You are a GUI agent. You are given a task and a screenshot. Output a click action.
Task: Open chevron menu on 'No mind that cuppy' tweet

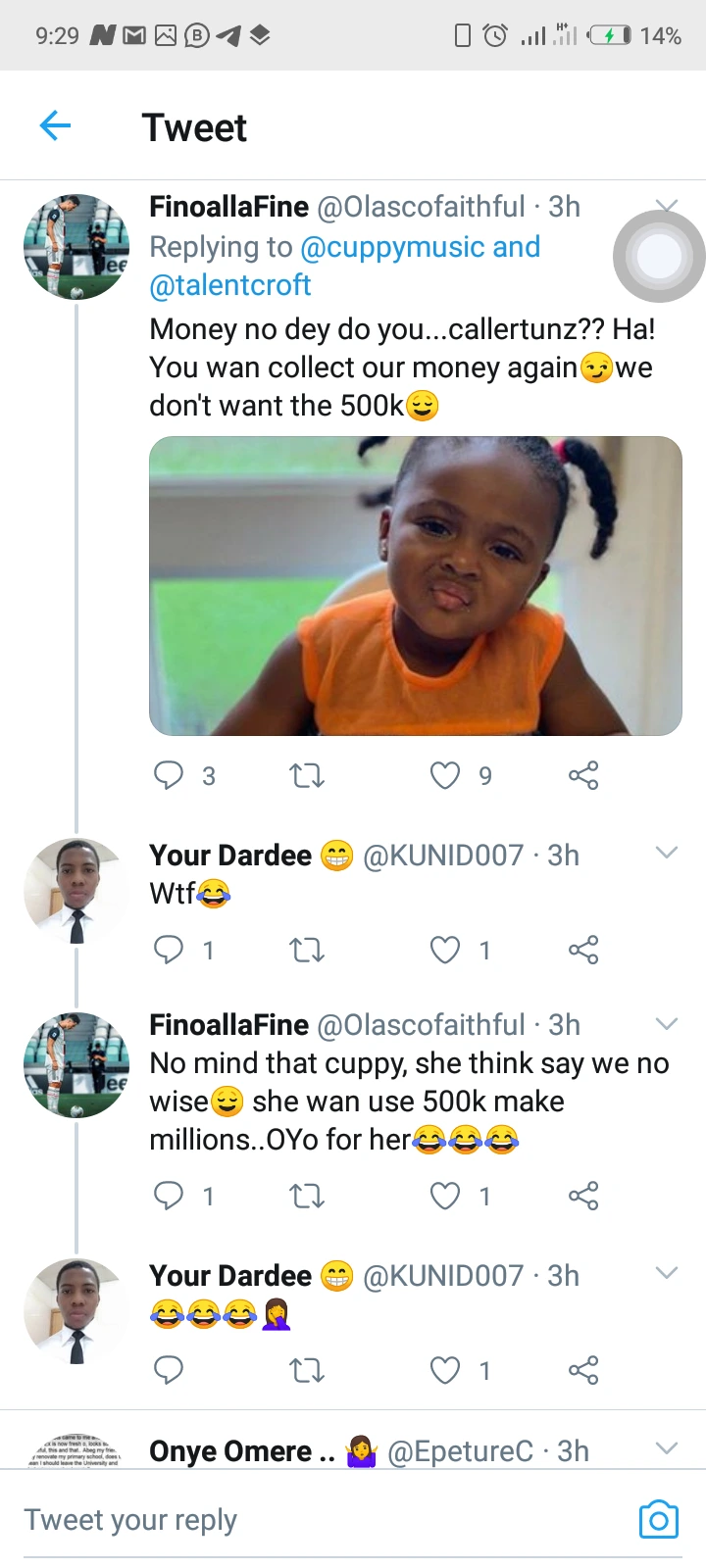click(667, 1024)
